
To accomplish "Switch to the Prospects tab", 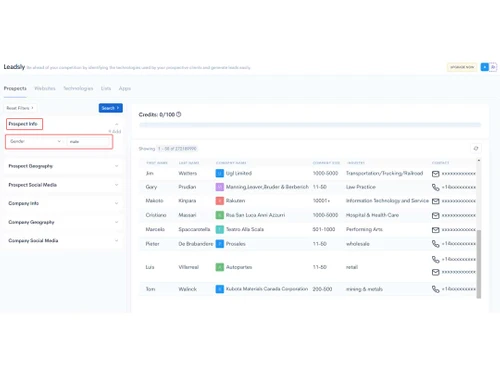I will pos(15,88).
